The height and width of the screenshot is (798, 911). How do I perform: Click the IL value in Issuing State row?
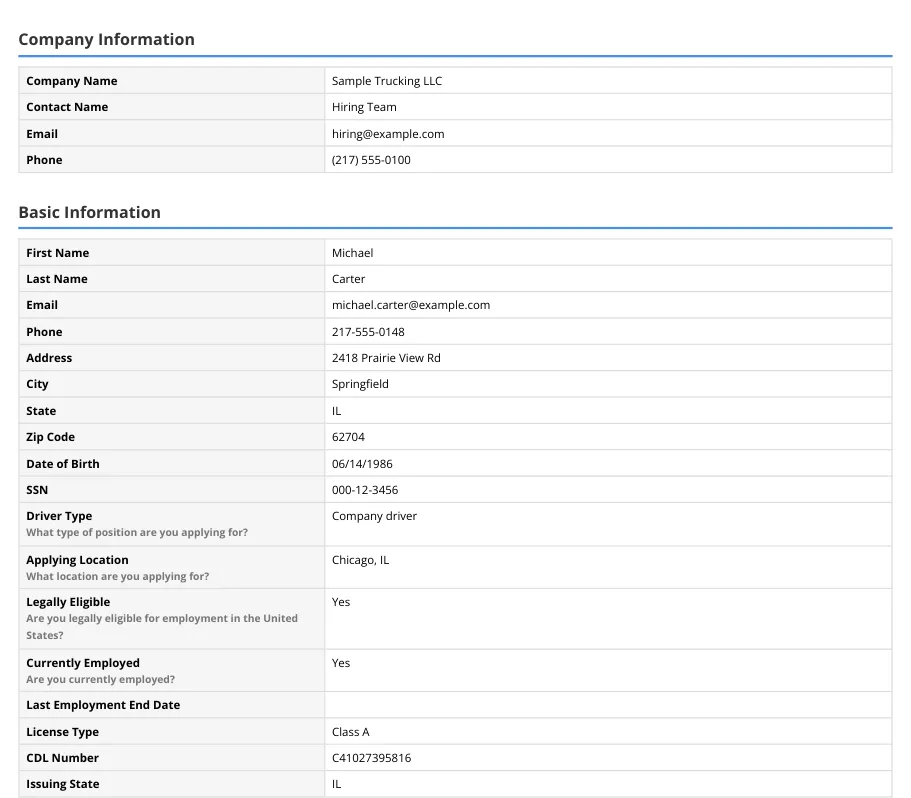(x=336, y=784)
